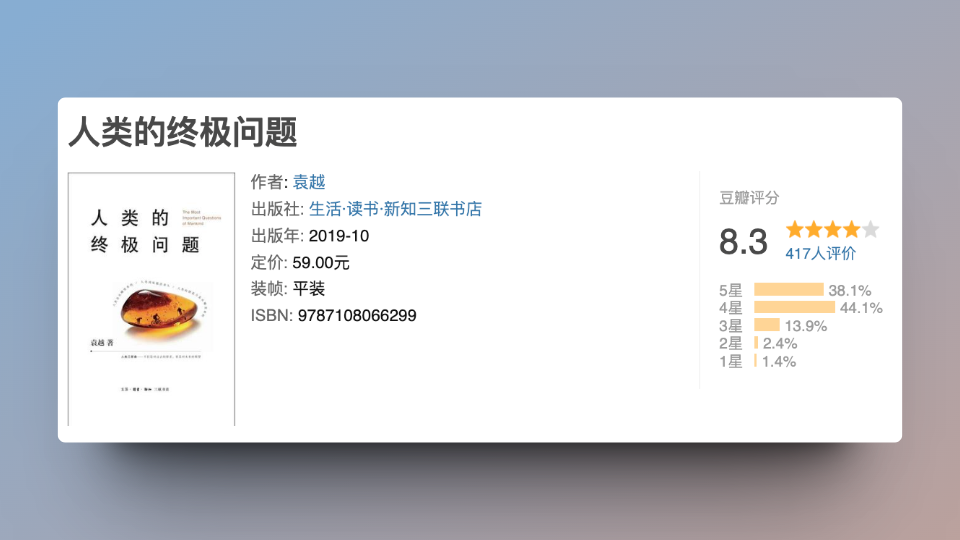Open the 417人评价 ratings link
Screen dimensions: 960x540
(x=820, y=254)
